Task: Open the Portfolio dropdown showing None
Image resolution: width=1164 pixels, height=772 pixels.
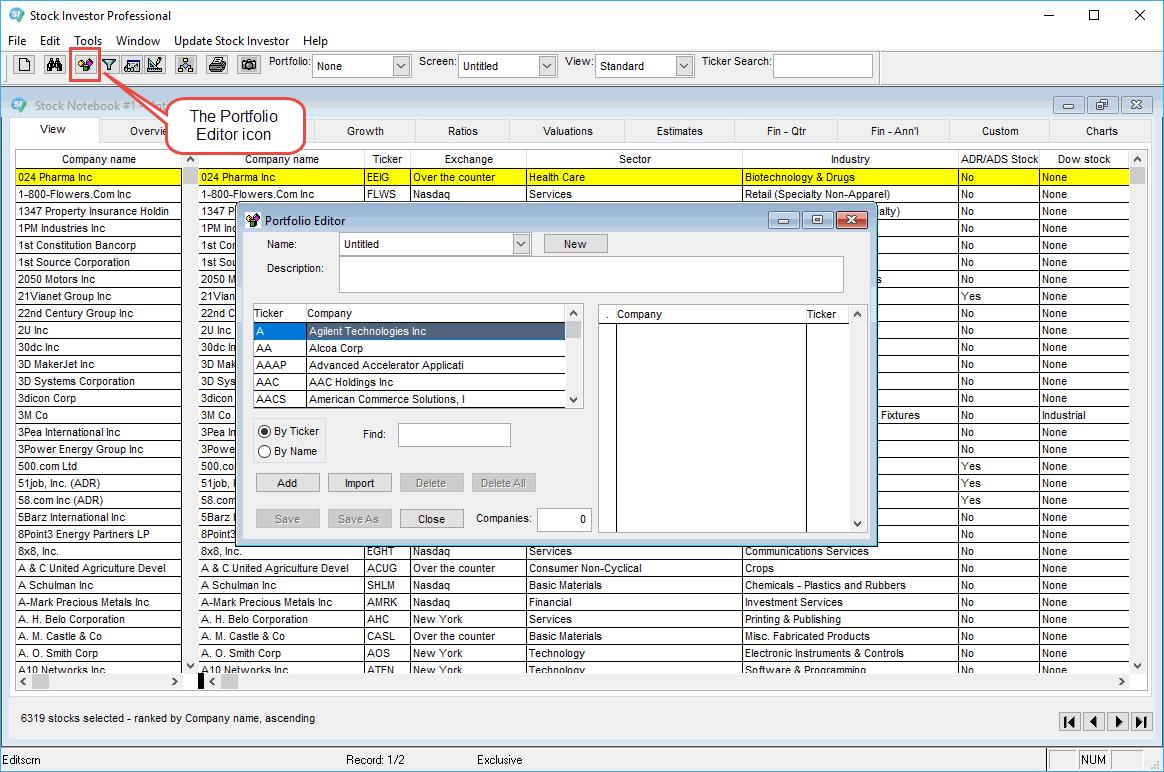Action: tap(401, 66)
